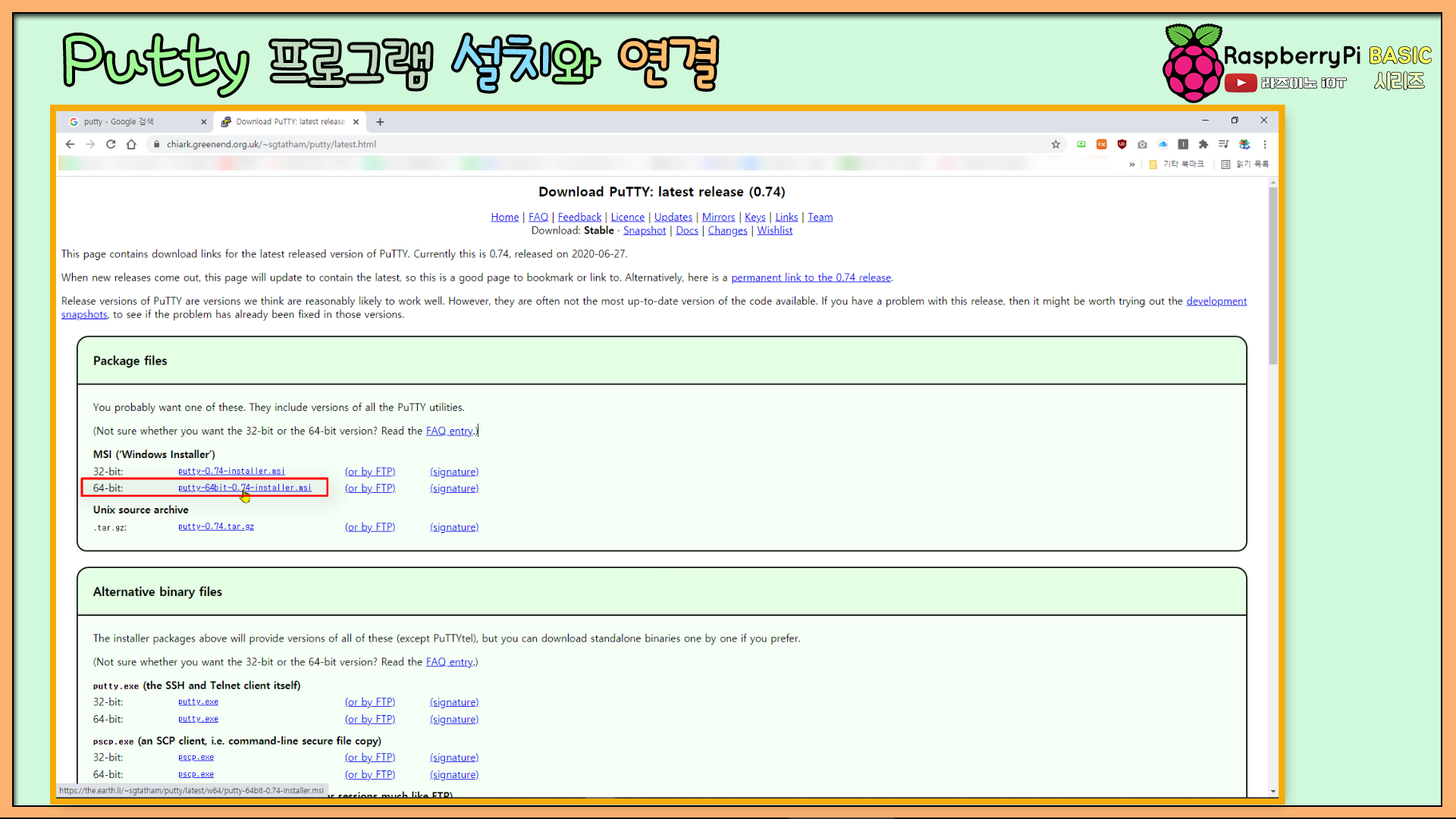The height and width of the screenshot is (819, 1456).
Task: Download putty-64bit-0.74-installer.msi
Action: pos(244,488)
